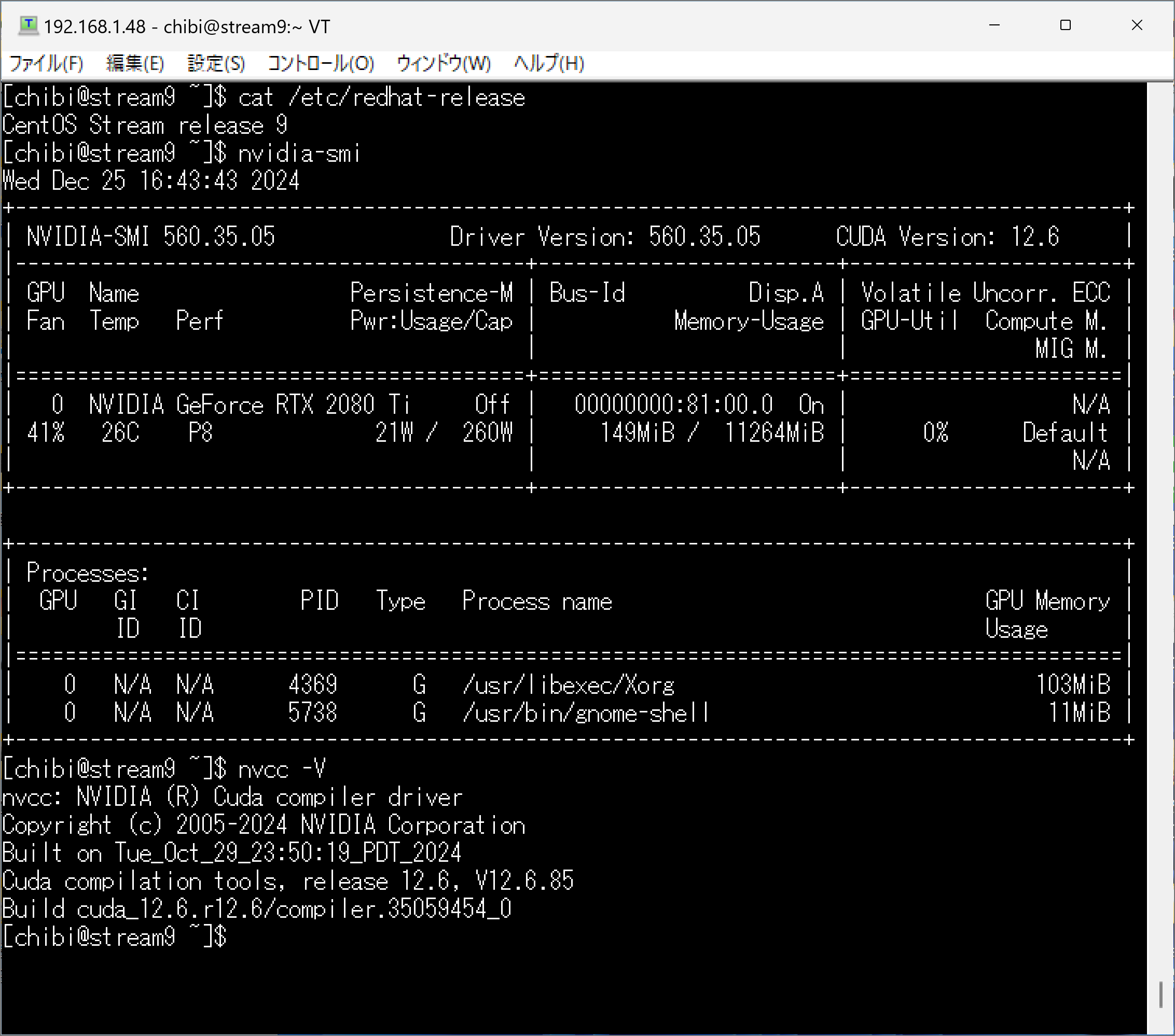The image size is (1175, 1036).
Task: Click the last empty shell prompt
Action: (115, 936)
